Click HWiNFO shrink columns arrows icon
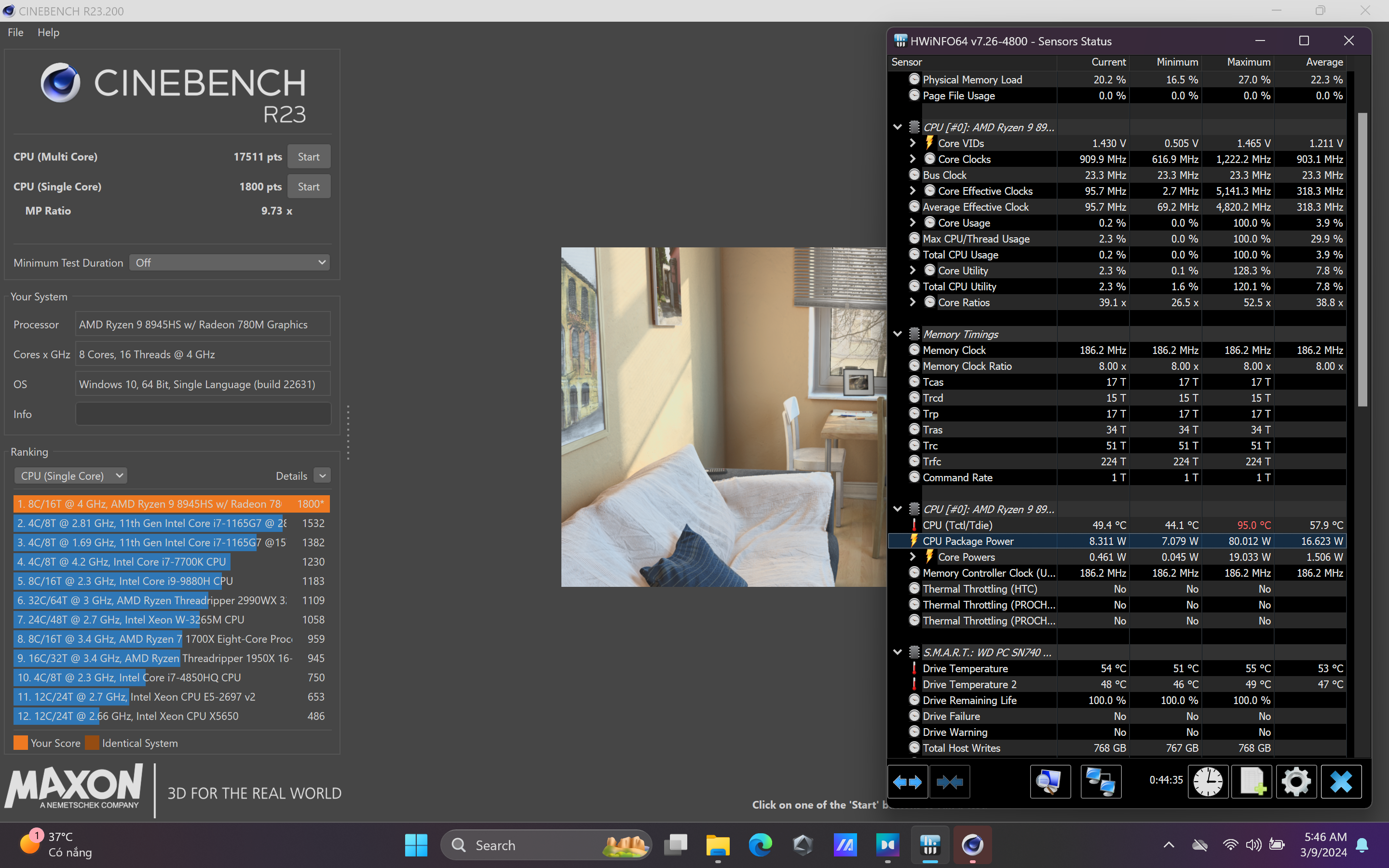This screenshot has height=868, width=1389. point(949,781)
